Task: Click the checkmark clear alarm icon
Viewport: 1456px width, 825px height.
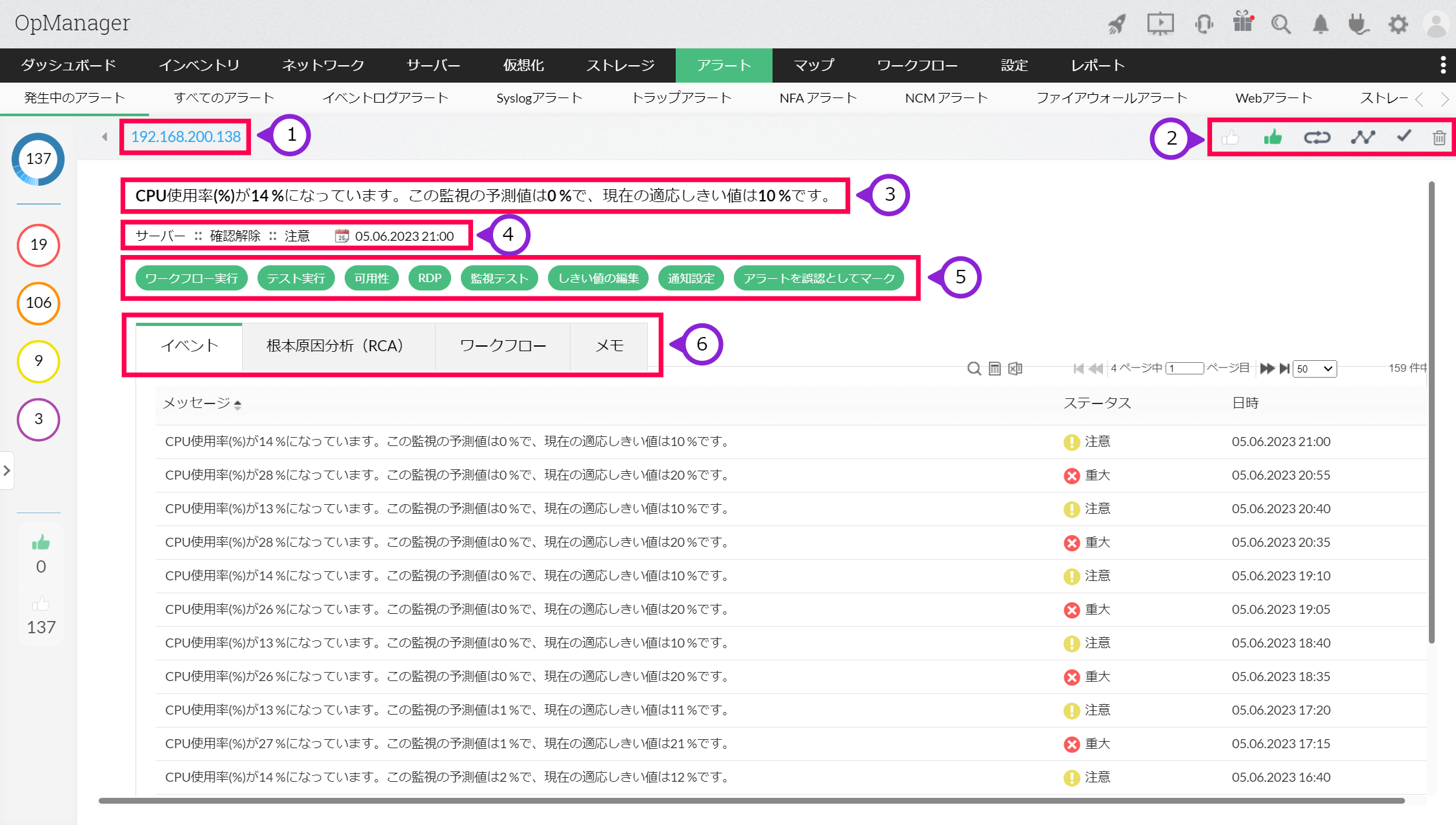Action: (1403, 136)
